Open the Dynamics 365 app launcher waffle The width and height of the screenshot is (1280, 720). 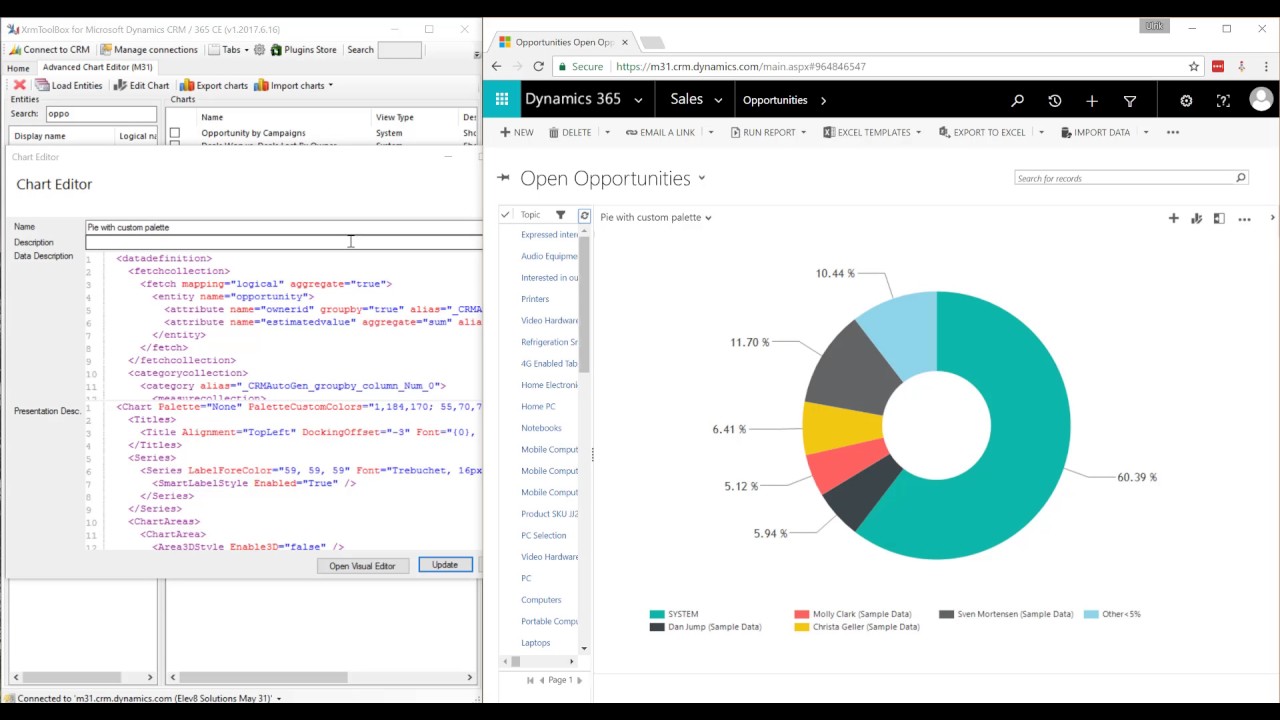point(502,99)
